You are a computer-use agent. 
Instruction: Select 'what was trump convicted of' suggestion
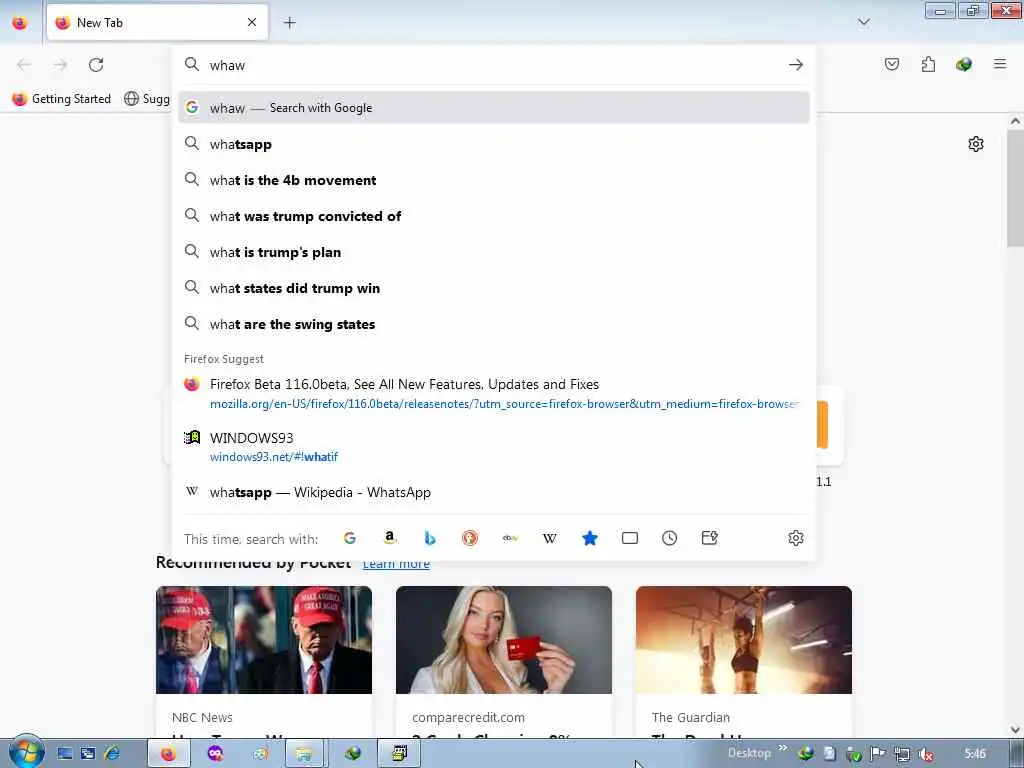494,216
